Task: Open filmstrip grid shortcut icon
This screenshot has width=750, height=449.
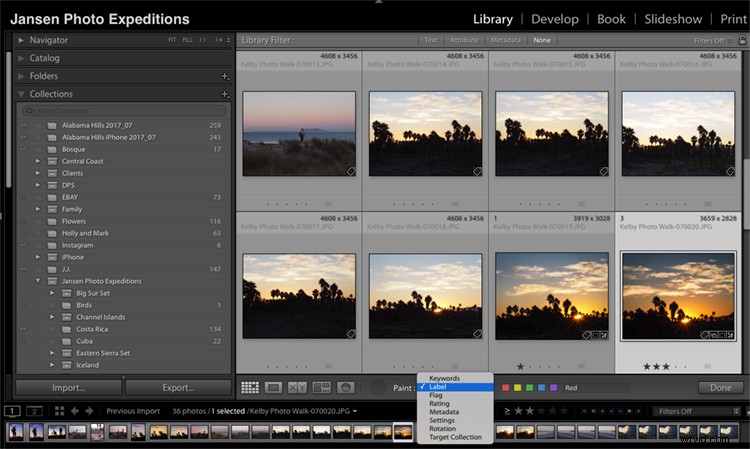Action: pos(59,411)
